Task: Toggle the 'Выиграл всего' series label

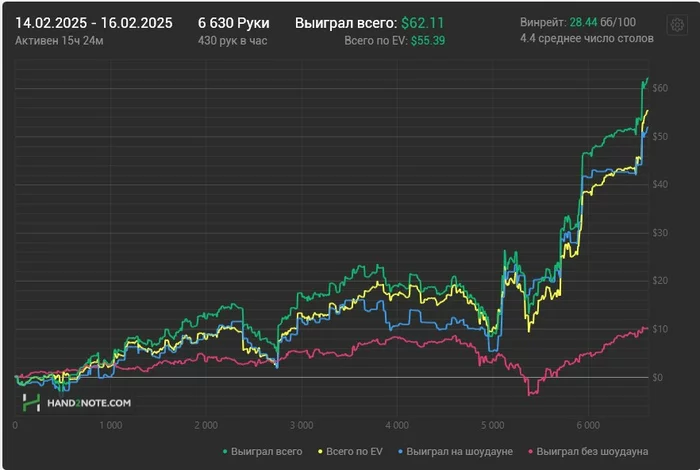Action: click(269, 452)
